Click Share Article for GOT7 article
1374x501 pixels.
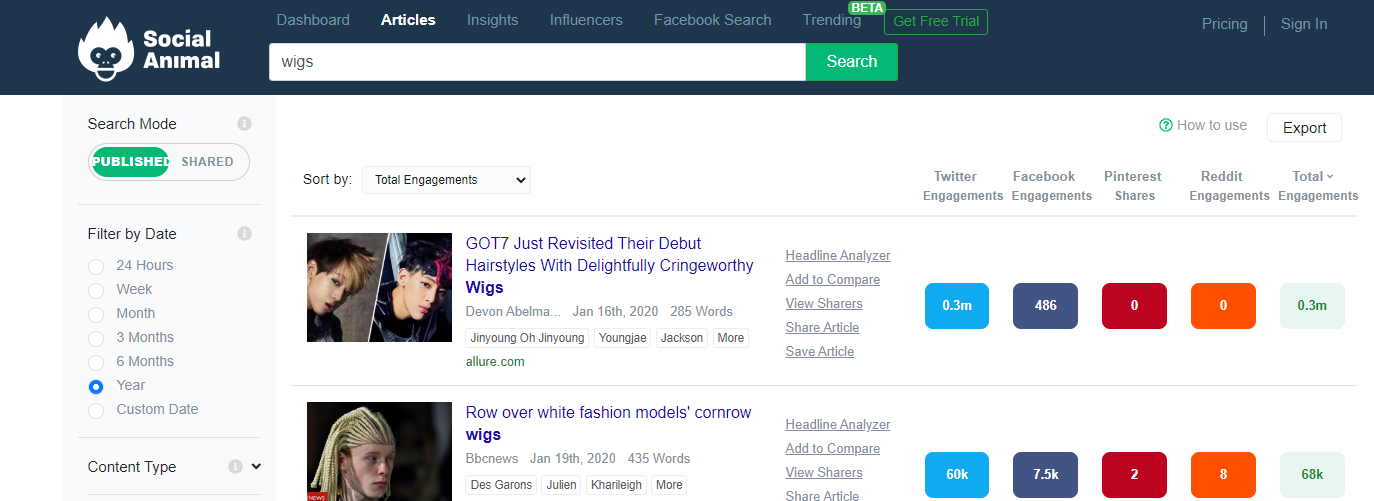click(822, 328)
